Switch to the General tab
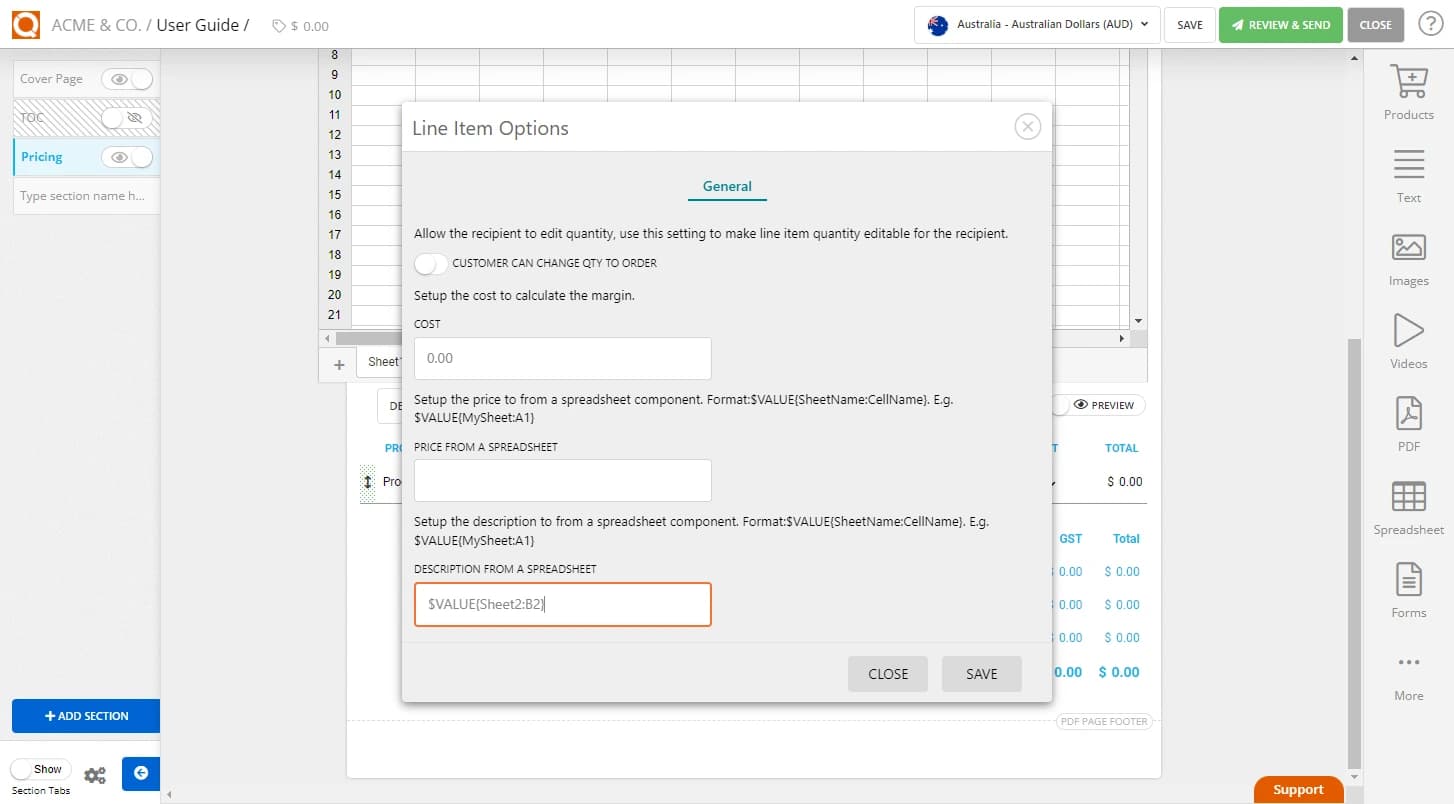Image resolution: width=1454 pixels, height=804 pixels. click(x=727, y=186)
